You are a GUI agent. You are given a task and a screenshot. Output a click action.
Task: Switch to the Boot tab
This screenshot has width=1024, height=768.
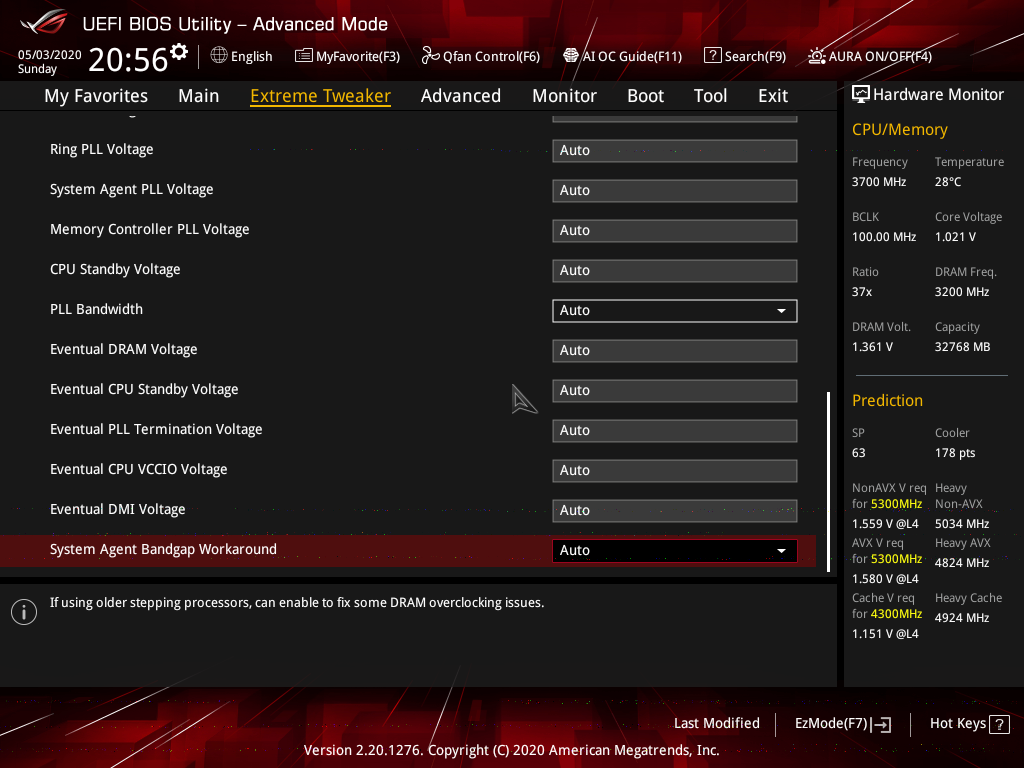[645, 96]
